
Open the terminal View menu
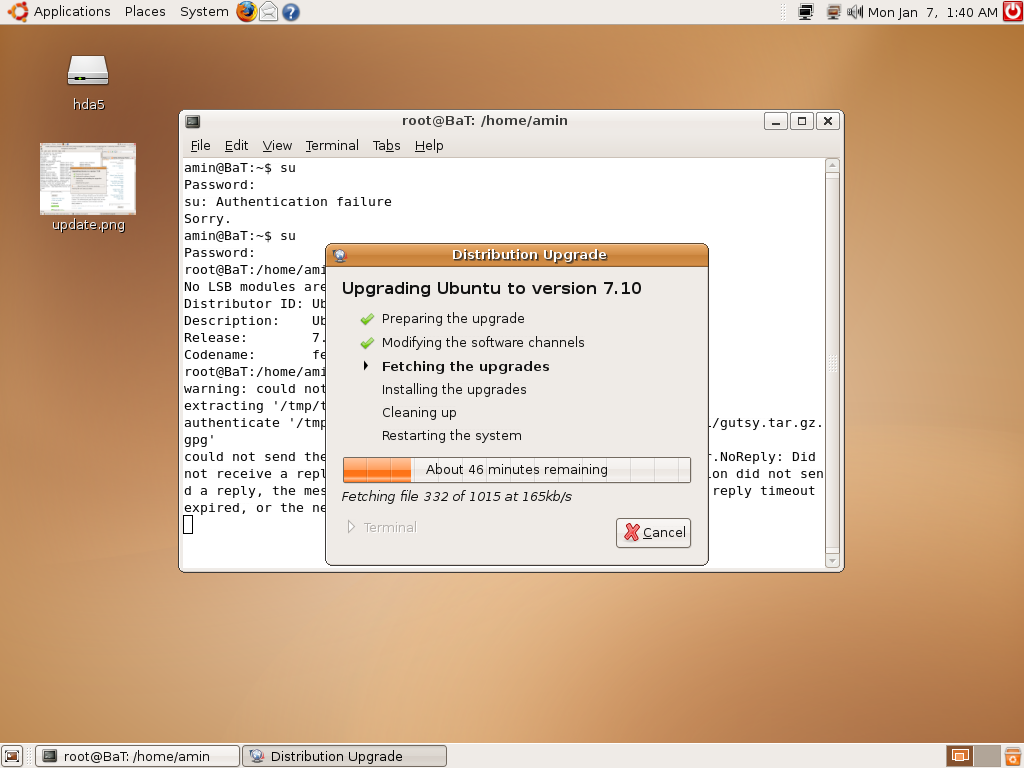[x=277, y=146]
